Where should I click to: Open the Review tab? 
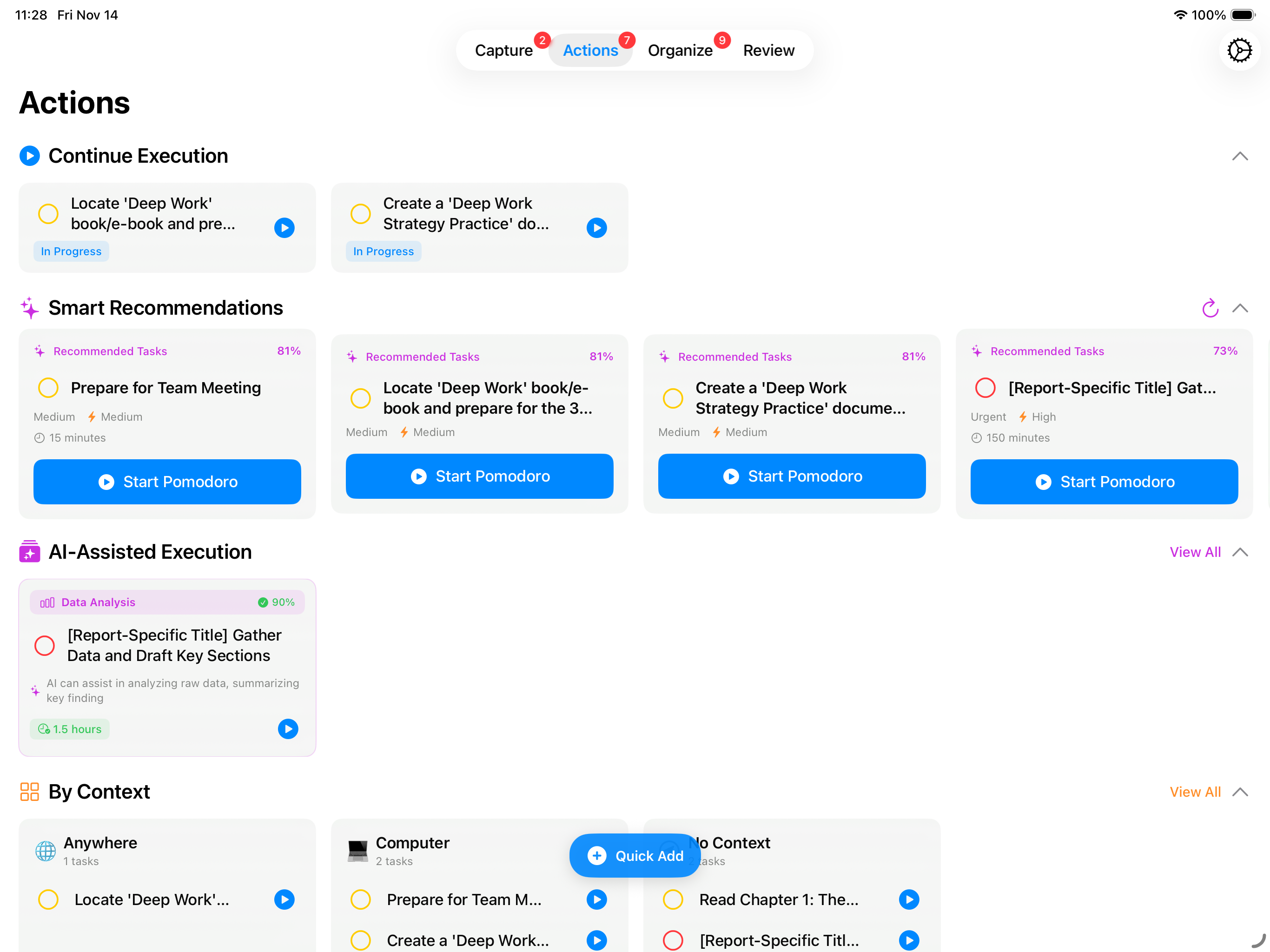click(768, 50)
